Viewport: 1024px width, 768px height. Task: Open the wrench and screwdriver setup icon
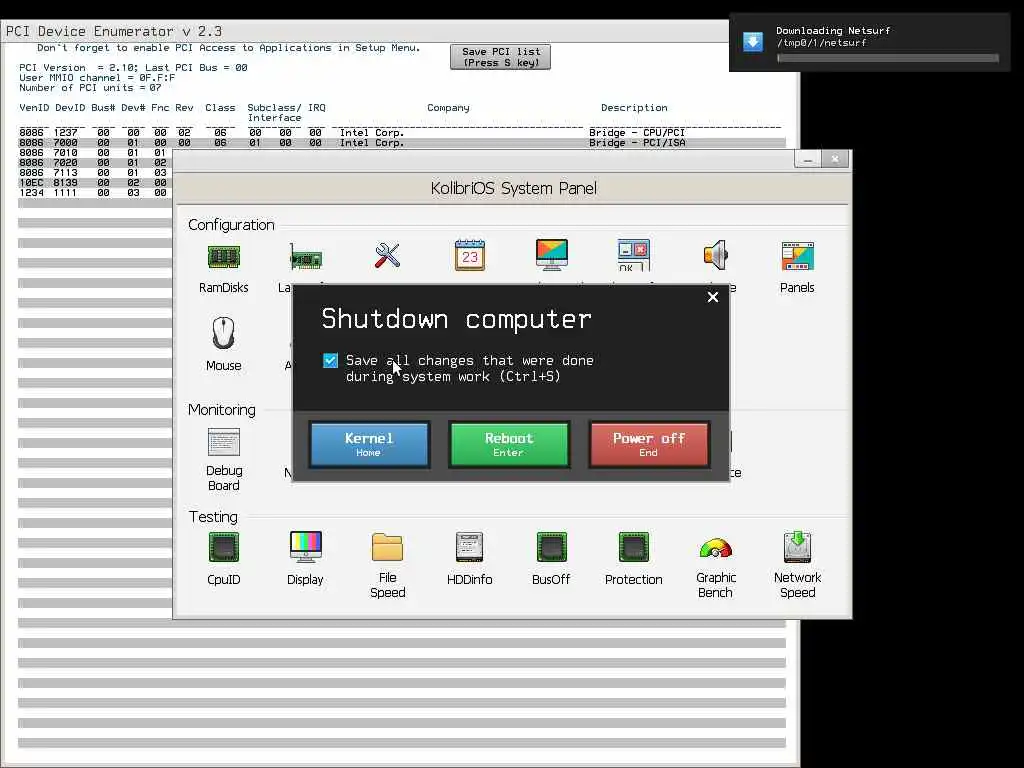[387, 255]
